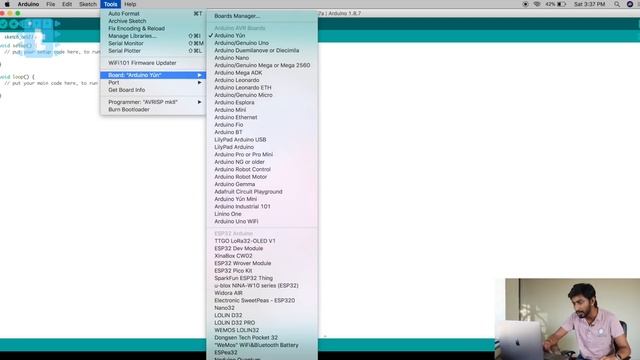640x360 pixels.
Task: Expand the Port submenu
Action: (x=153, y=82)
